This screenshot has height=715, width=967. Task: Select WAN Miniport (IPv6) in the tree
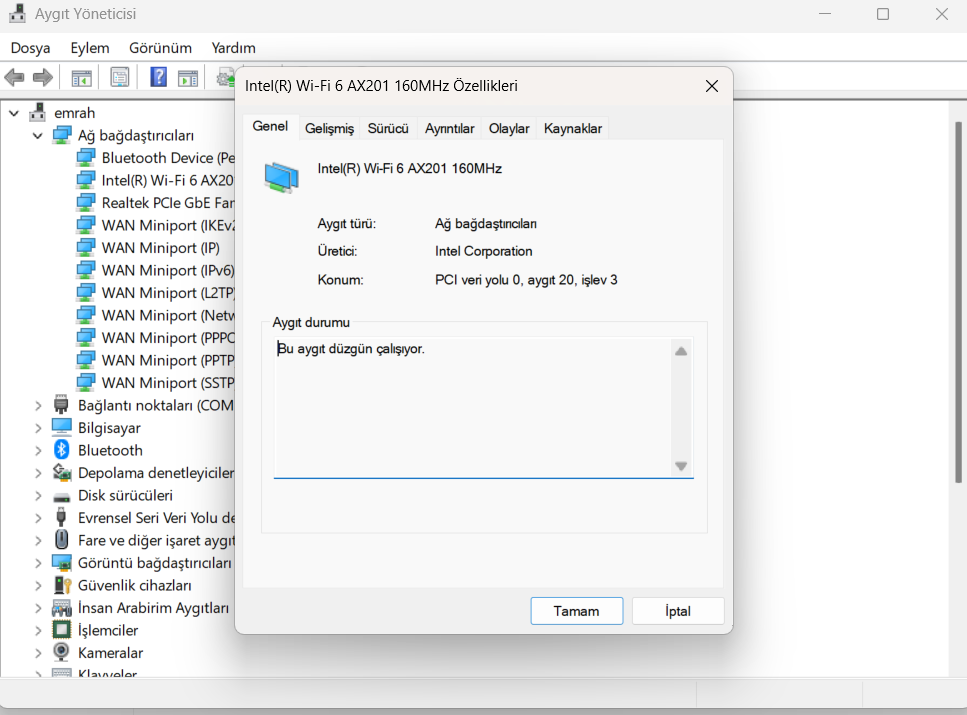[x=168, y=270]
